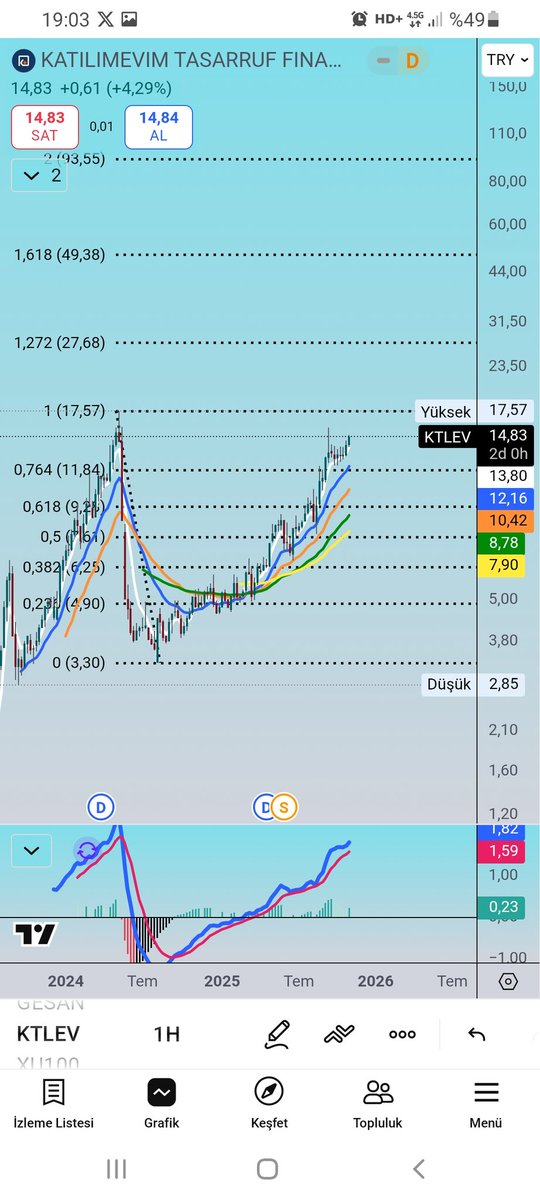Tap the 2026 label on time axis
This screenshot has height=1200, width=540.
pos(375,981)
